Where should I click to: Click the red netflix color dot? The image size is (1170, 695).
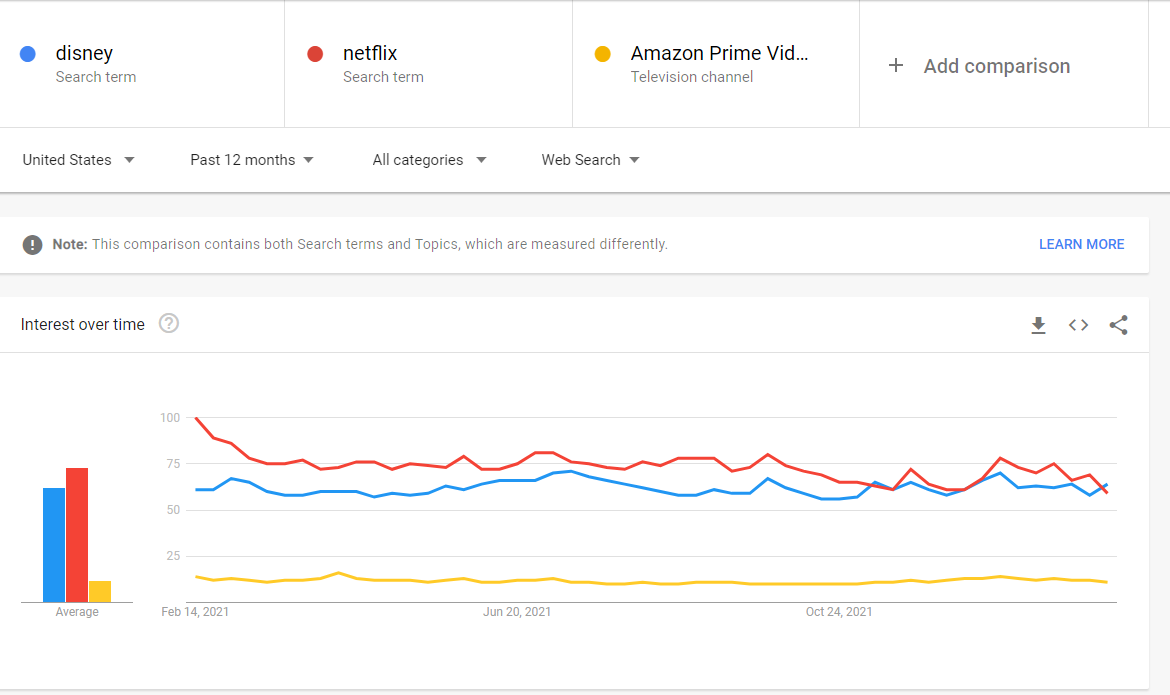[315, 54]
